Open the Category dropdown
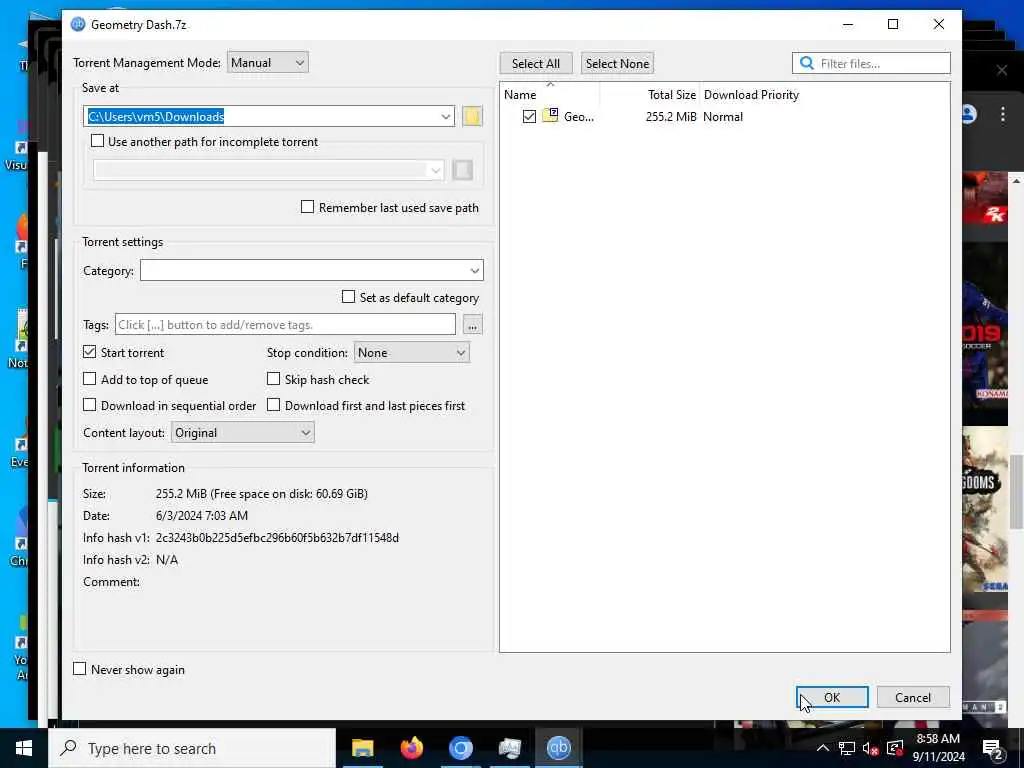Image resolution: width=1024 pixels, height=768 pixels. coord(312,270)
